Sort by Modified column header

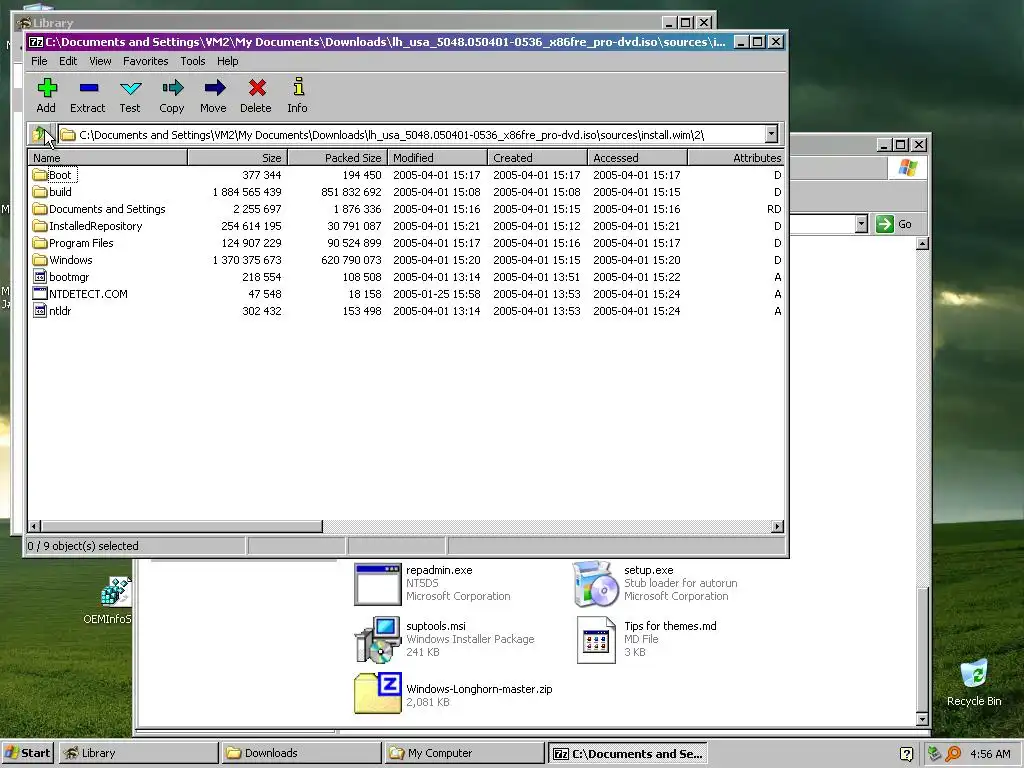(438, 157)
